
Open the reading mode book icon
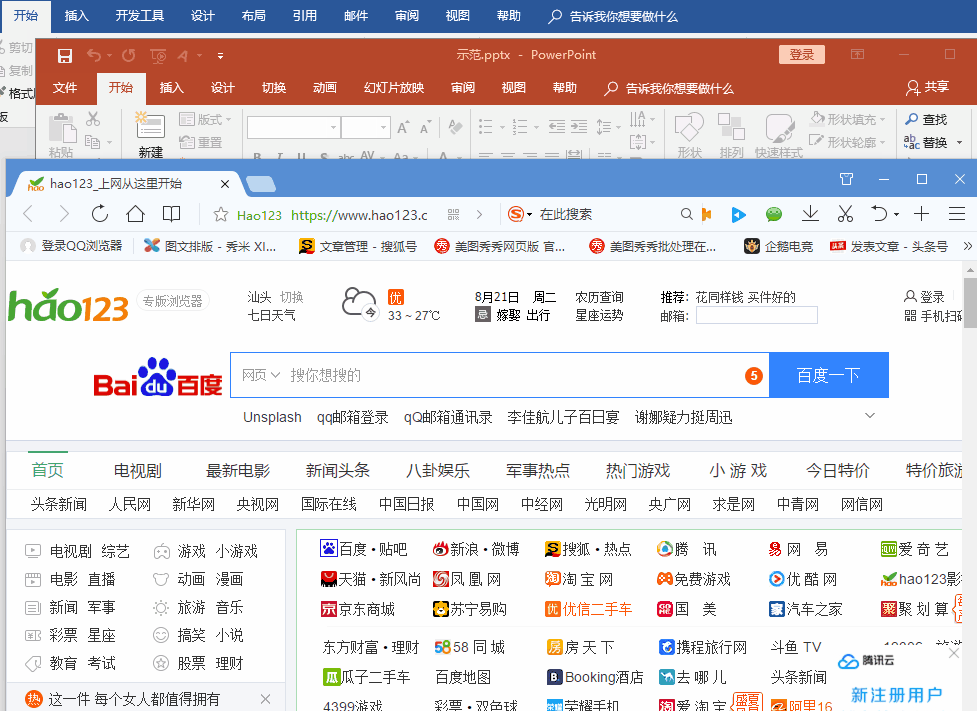click(x=171, y=213)
